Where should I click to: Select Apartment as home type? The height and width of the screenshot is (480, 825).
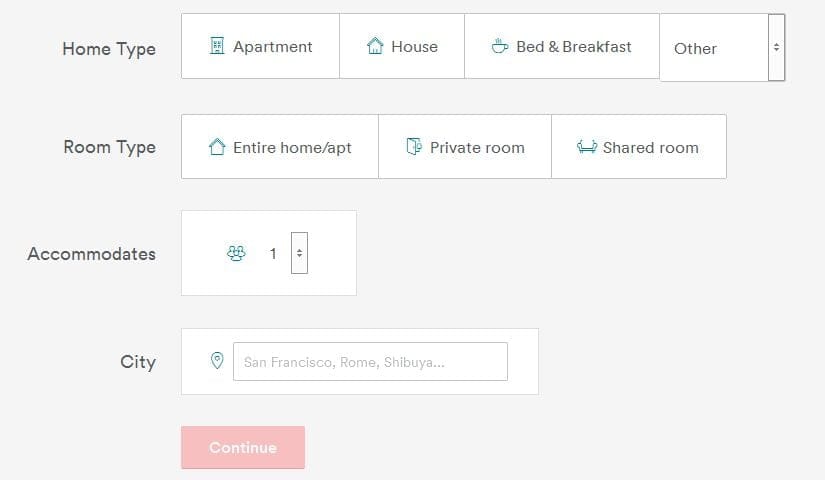[260, 46]
